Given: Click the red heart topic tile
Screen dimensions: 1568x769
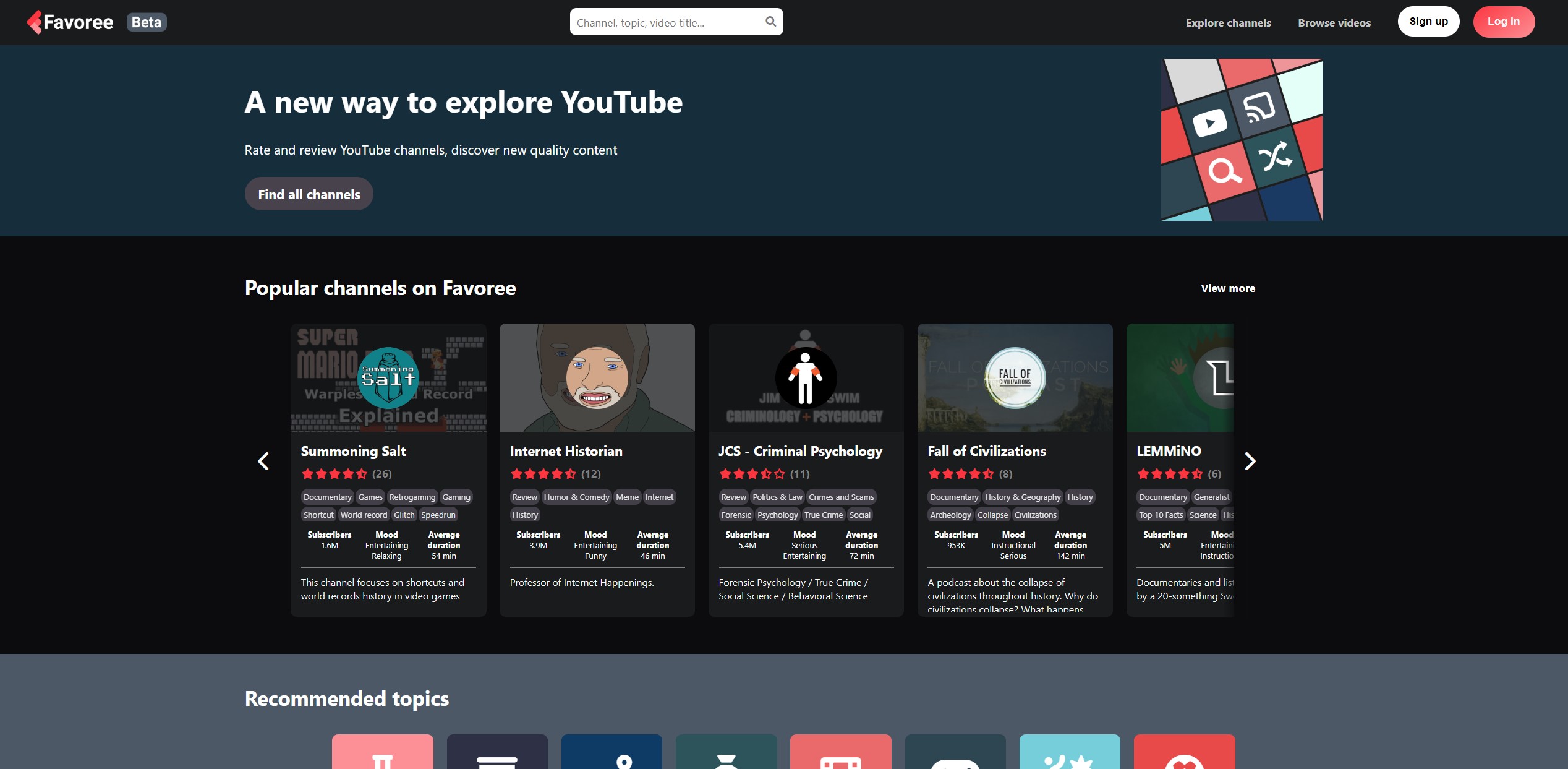Looking at the screenshot, I should [1185, 752].
